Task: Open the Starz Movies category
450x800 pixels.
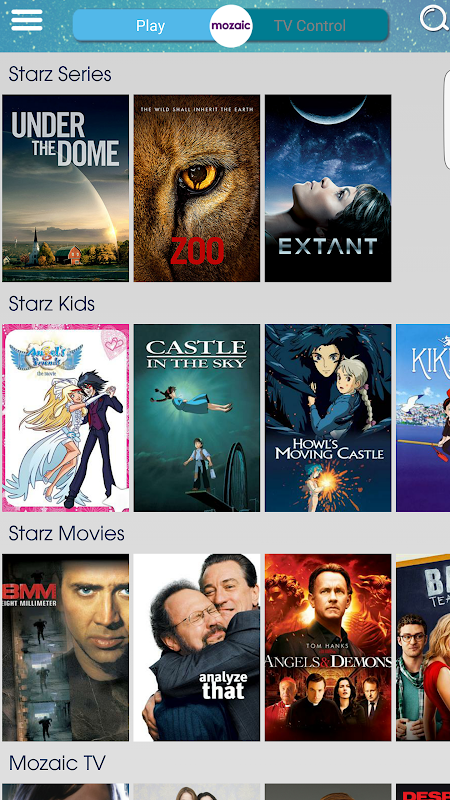Action: 66,533
